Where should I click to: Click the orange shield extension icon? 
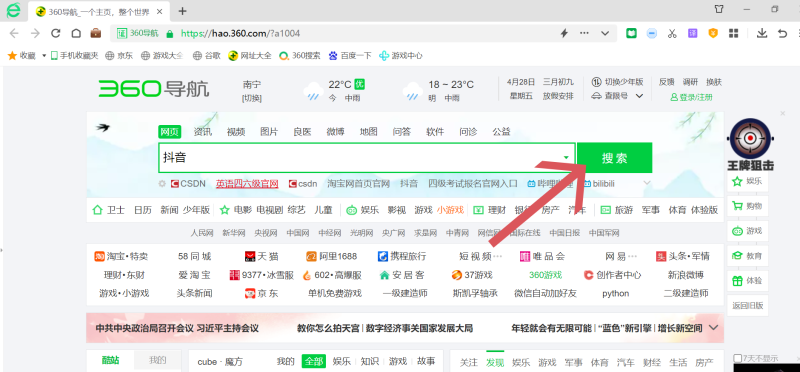pyautogui.click(x=713, y=34)
